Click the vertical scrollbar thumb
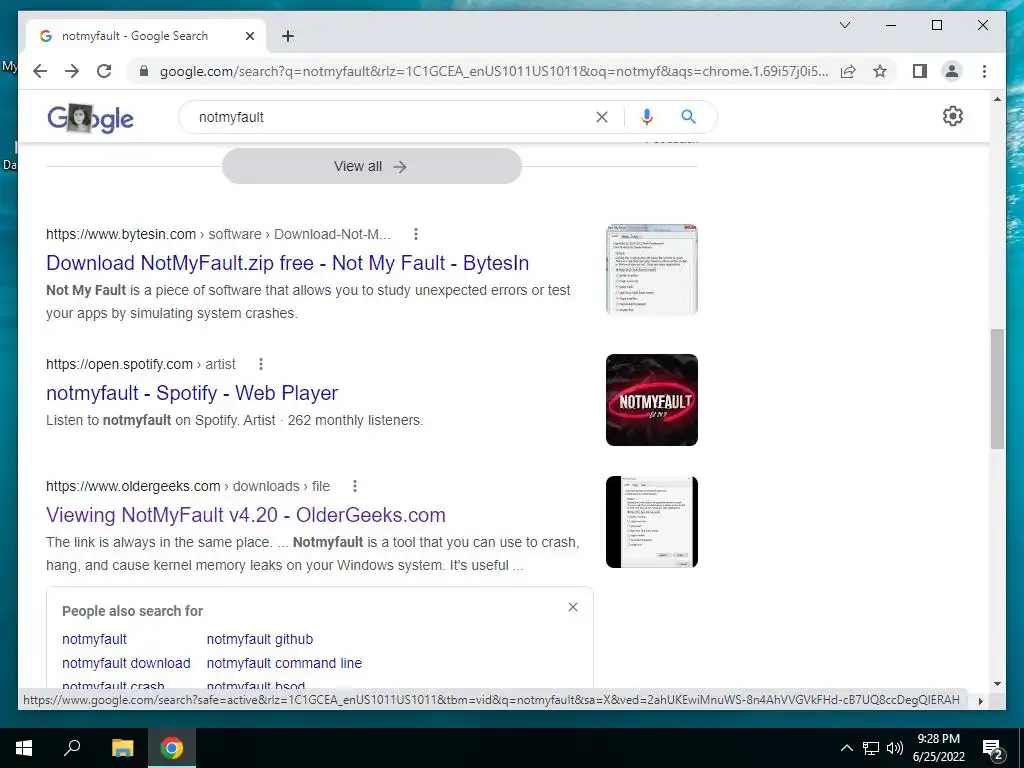Viewport: 1024px width, 768px height. [997, 389]
